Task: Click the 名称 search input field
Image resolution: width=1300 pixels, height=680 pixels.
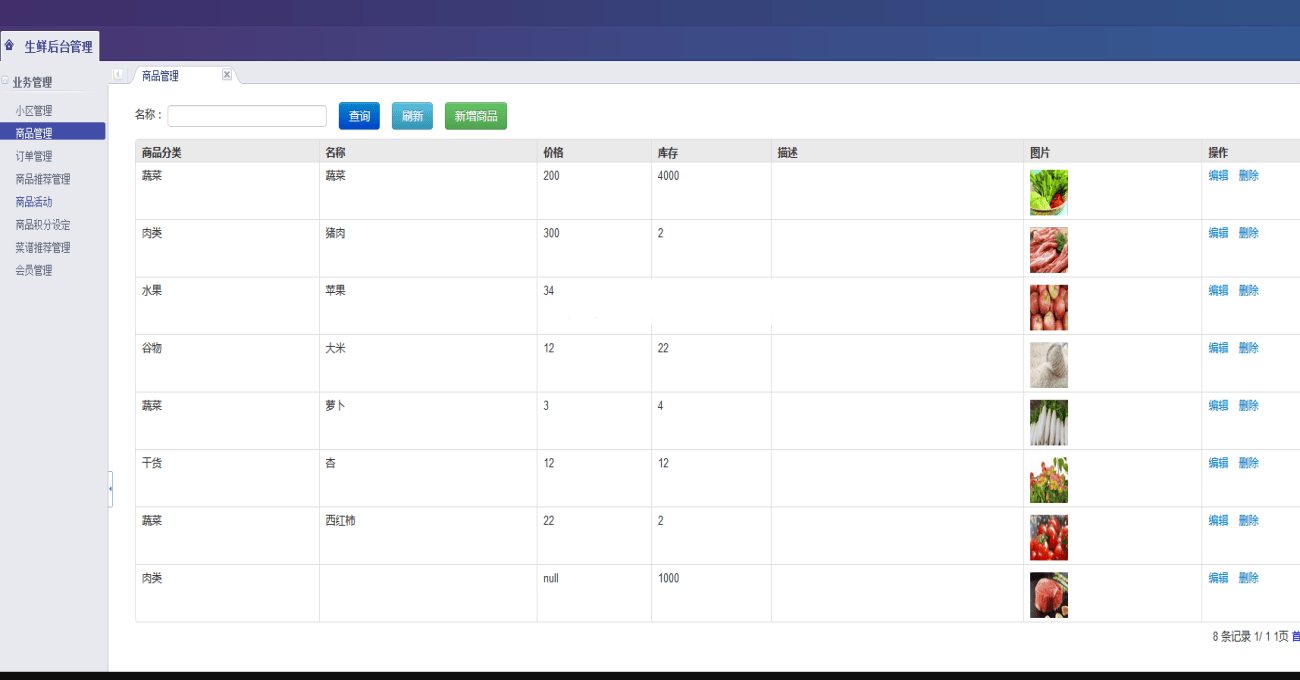Action: tap(246, 115)
